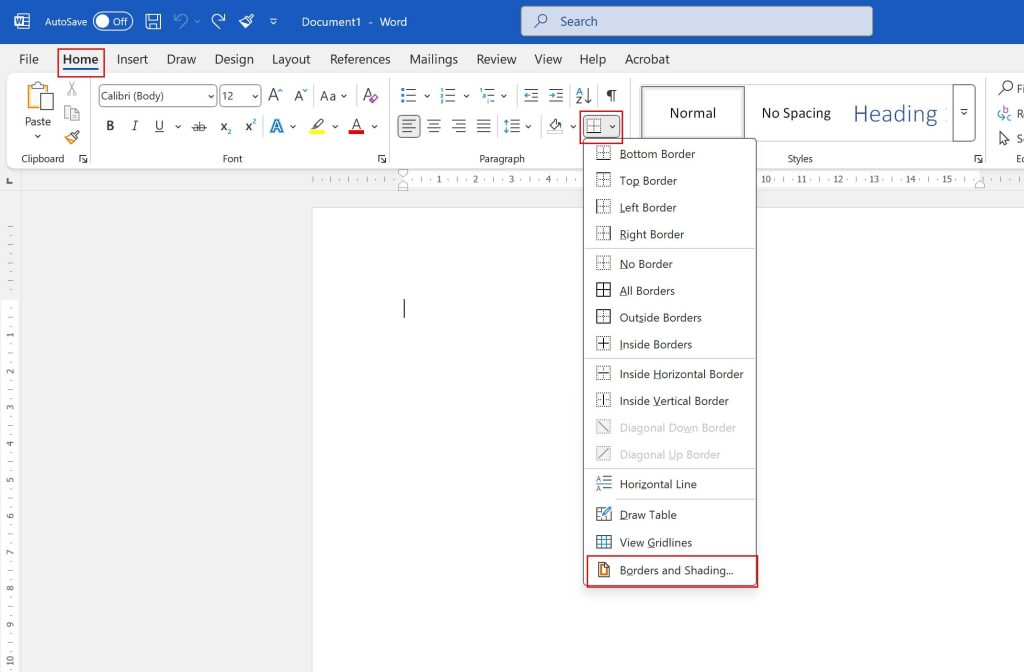Click the Sort icon
1024x672 pixels.
[584, 96]
